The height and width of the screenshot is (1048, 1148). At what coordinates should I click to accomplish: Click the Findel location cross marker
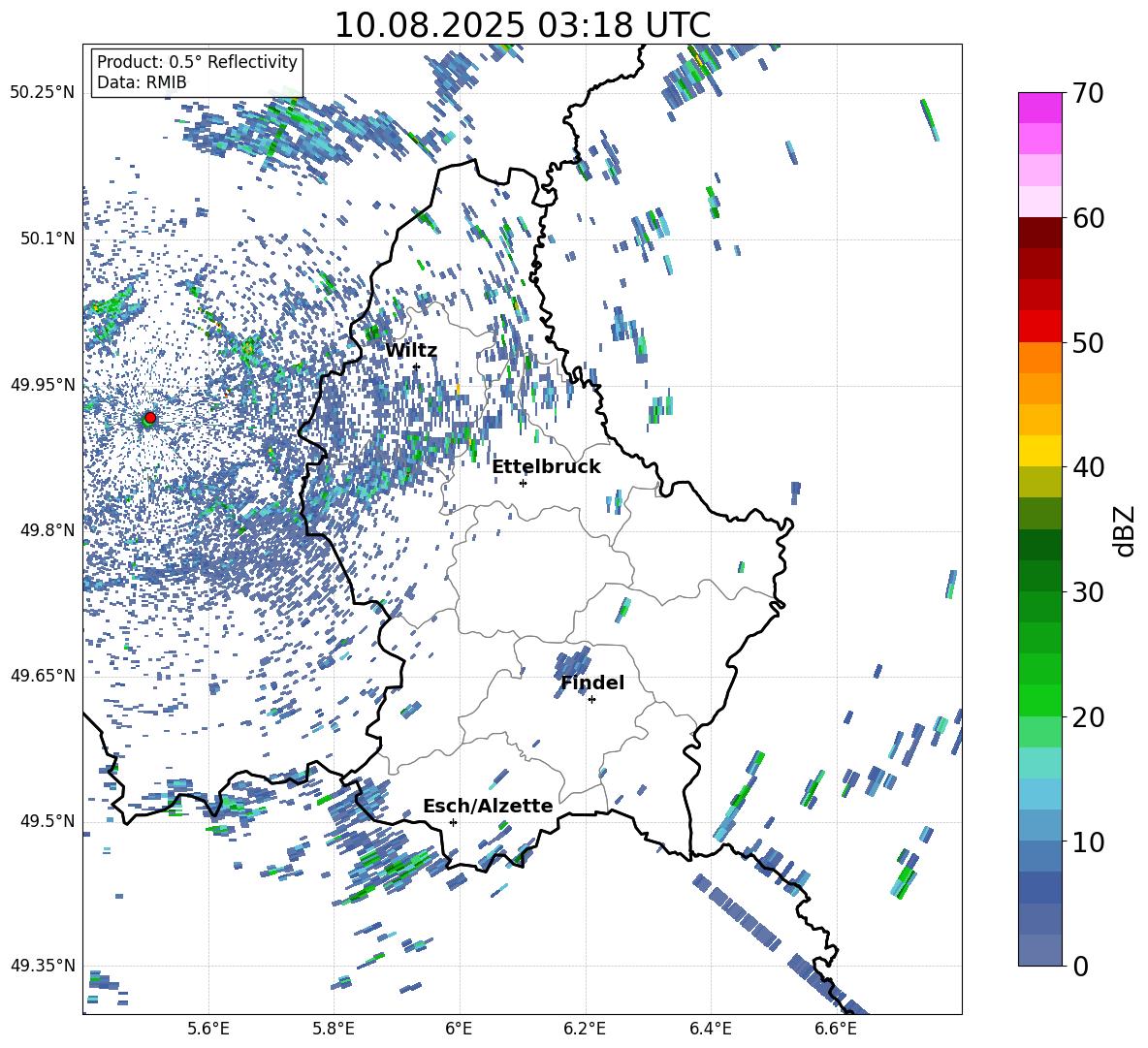[591, 700]
